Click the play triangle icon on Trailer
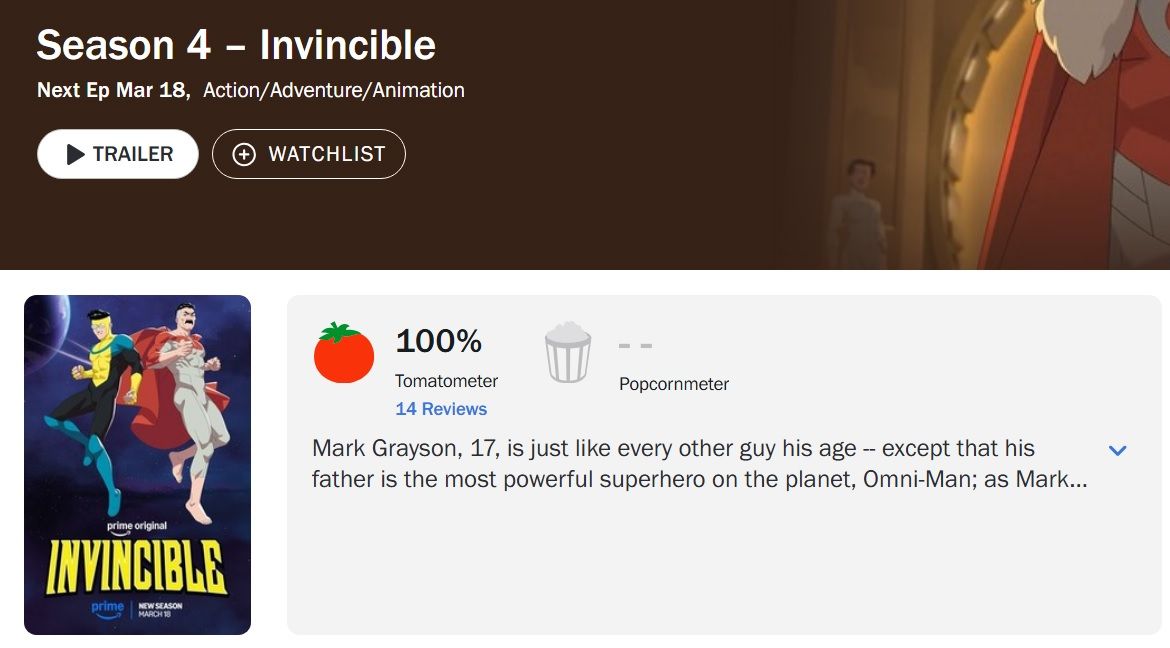Screen dimensions: 1170x648 (75, 155)
